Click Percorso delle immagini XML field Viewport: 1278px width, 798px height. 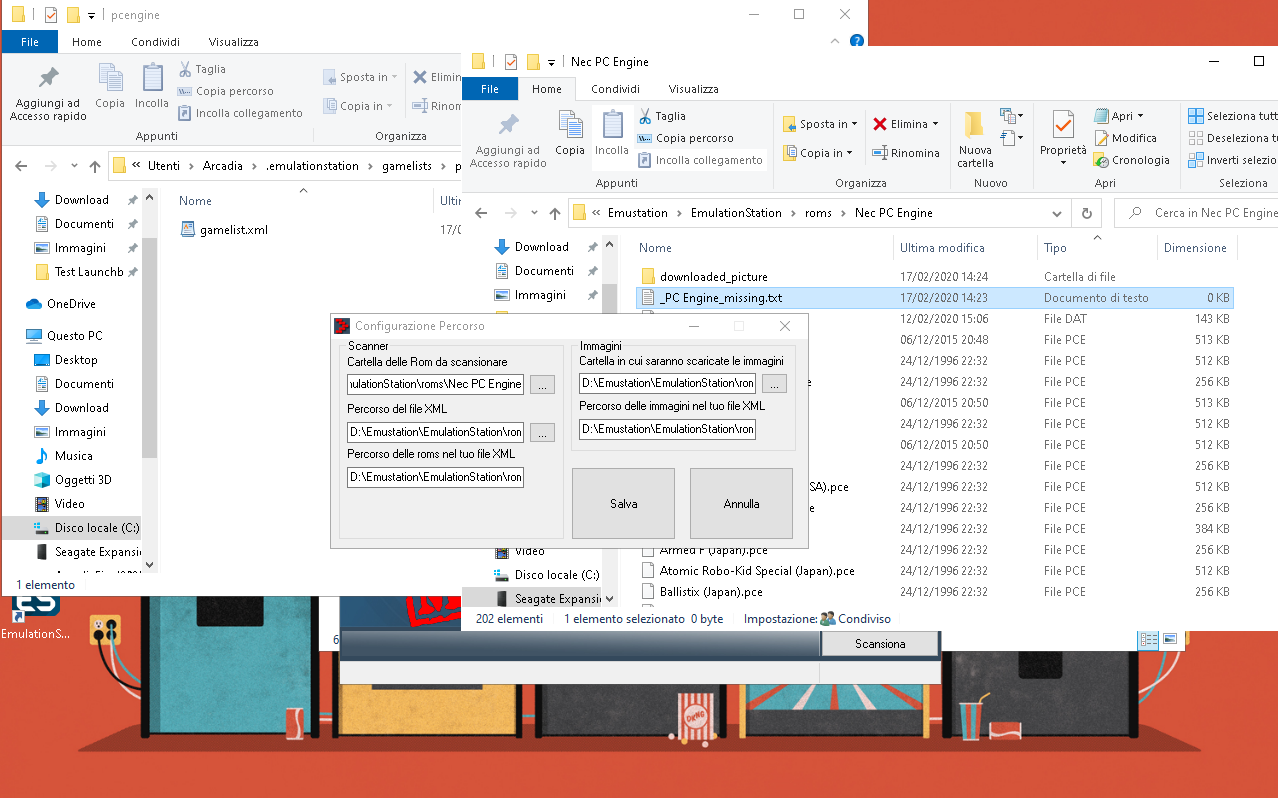click(667, 429)
